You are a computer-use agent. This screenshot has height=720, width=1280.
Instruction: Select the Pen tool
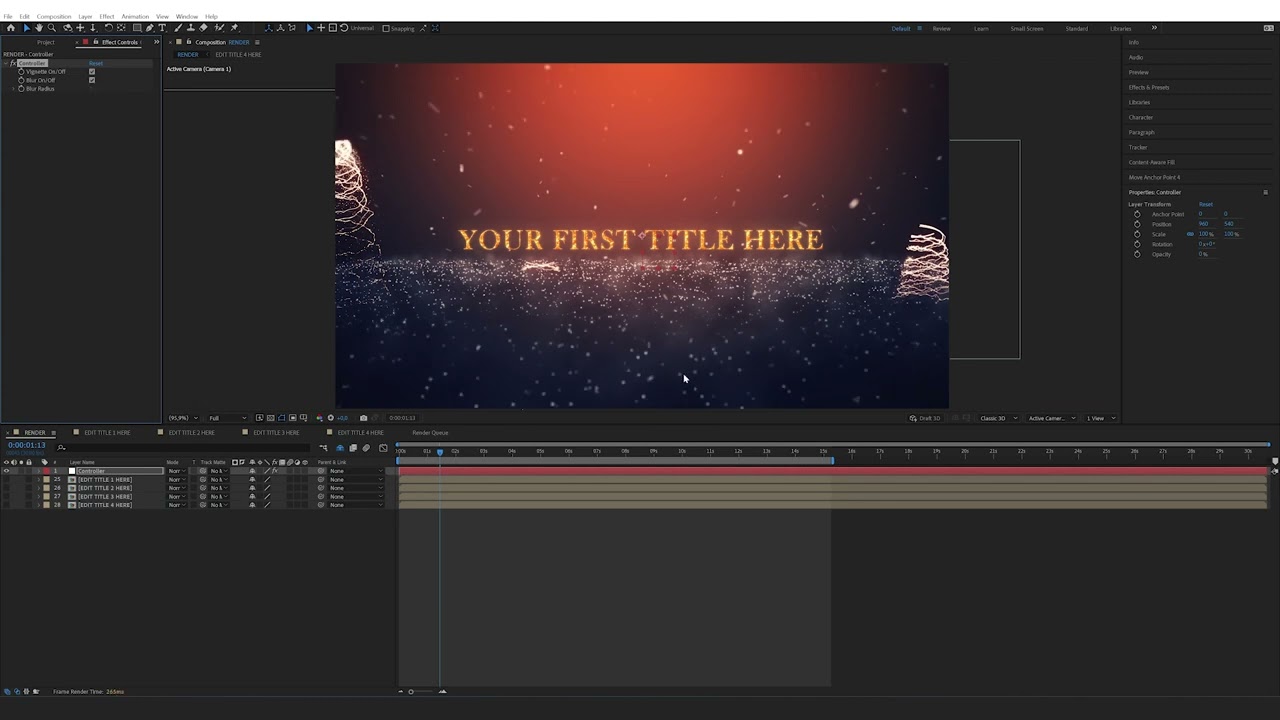tap(149, 28)
